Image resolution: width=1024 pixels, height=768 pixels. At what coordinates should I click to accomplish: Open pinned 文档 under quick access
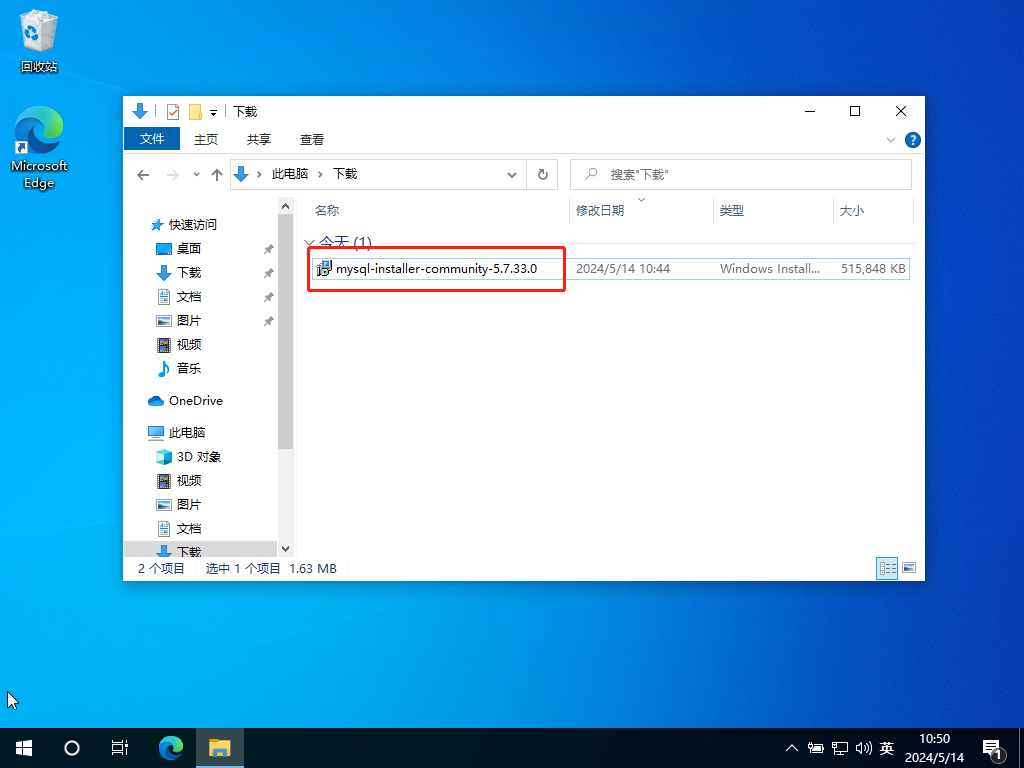(x=189, y=296)
